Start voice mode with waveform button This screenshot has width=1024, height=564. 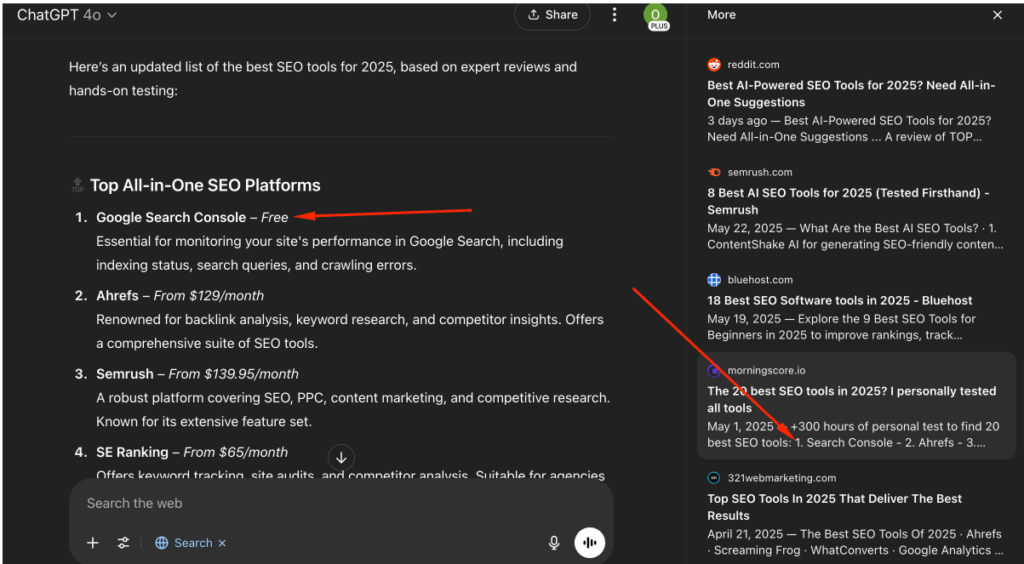590,542
